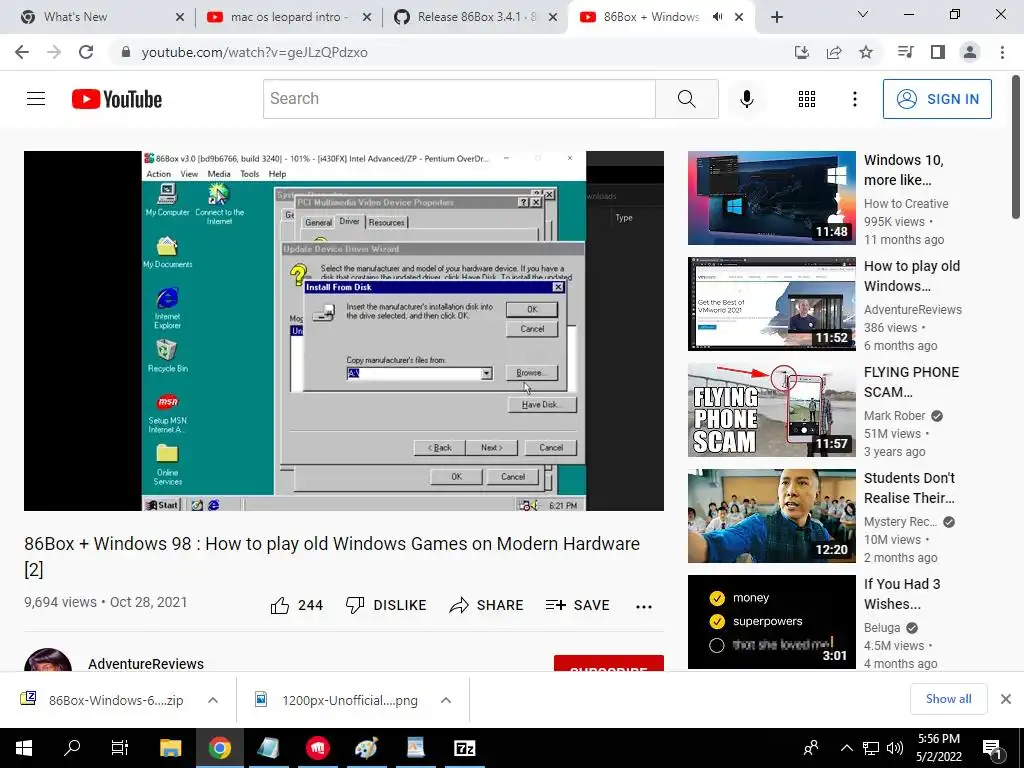Reload the YouTube page
The image size is (1024, 768).
point(86,52)
